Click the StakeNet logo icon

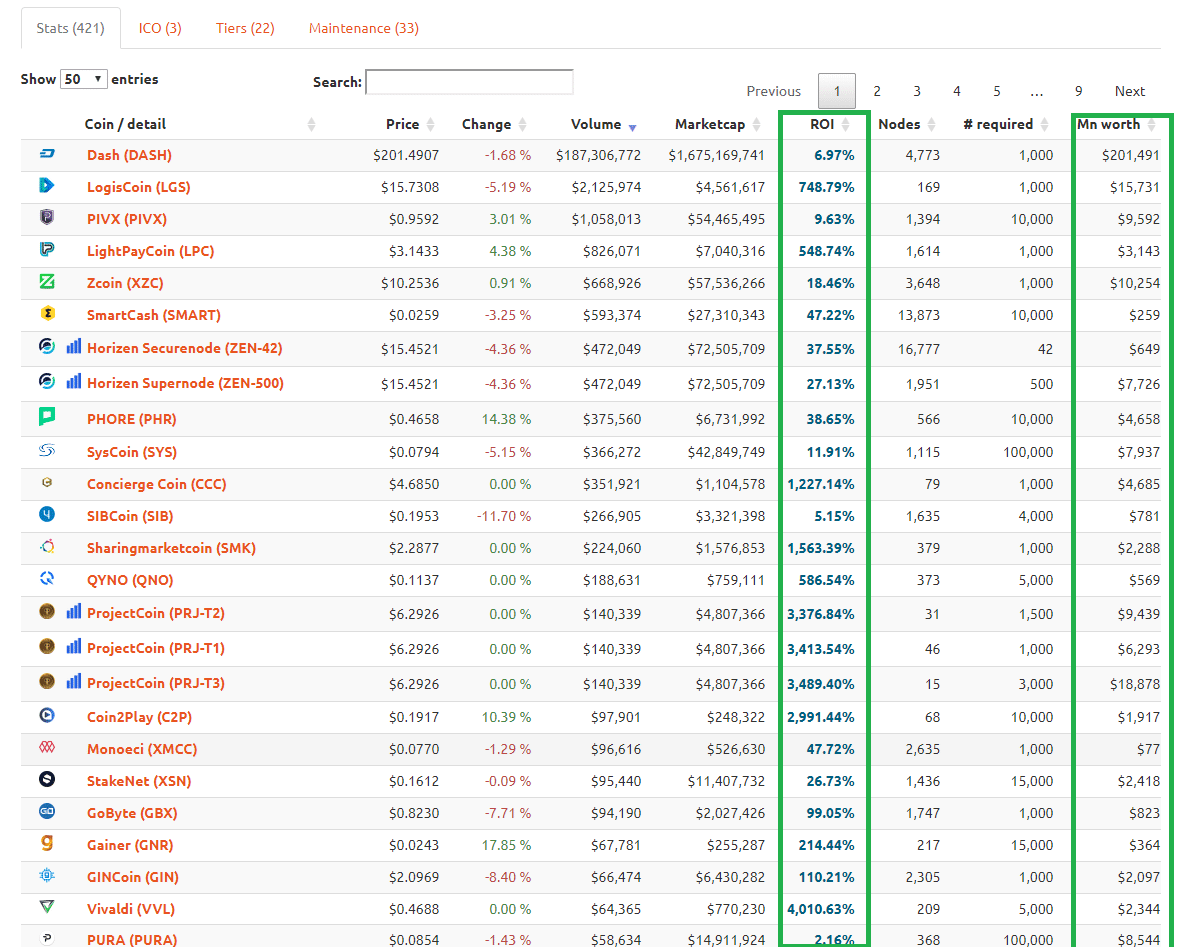point(46,779)
